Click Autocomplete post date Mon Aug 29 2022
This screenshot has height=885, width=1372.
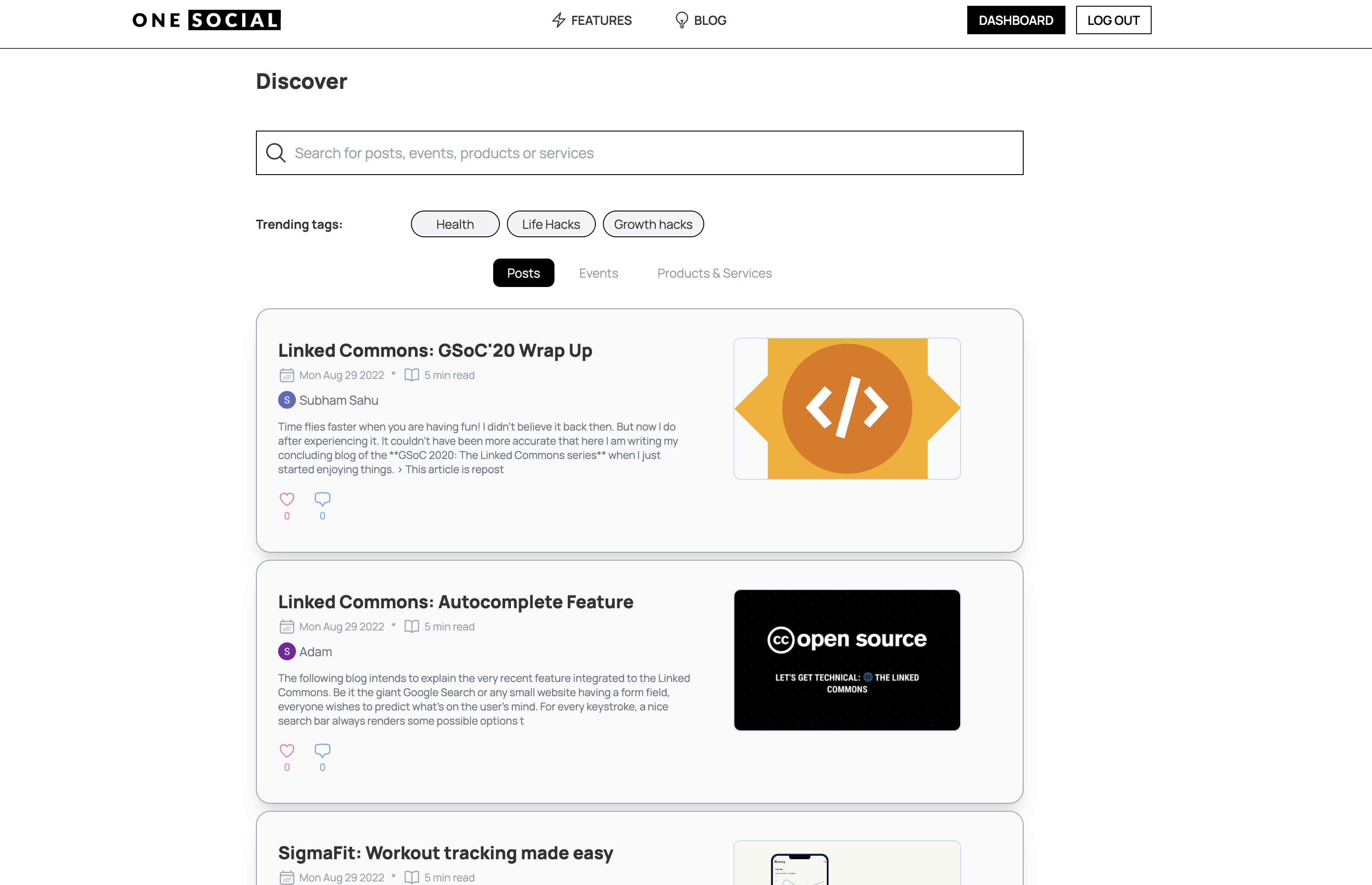click(x=341, y=626)
